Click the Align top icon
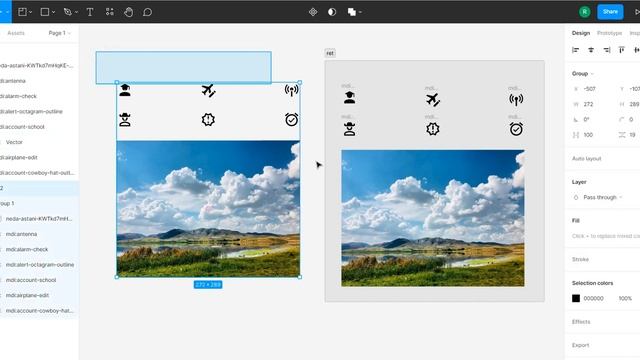Viewport: 640px width, 360px height. pos(622,50)
